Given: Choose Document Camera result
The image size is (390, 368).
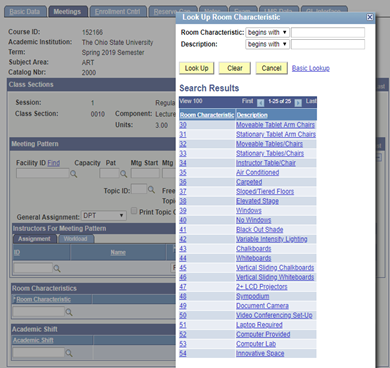Looking at the screenshot, I should click(262, 306).
